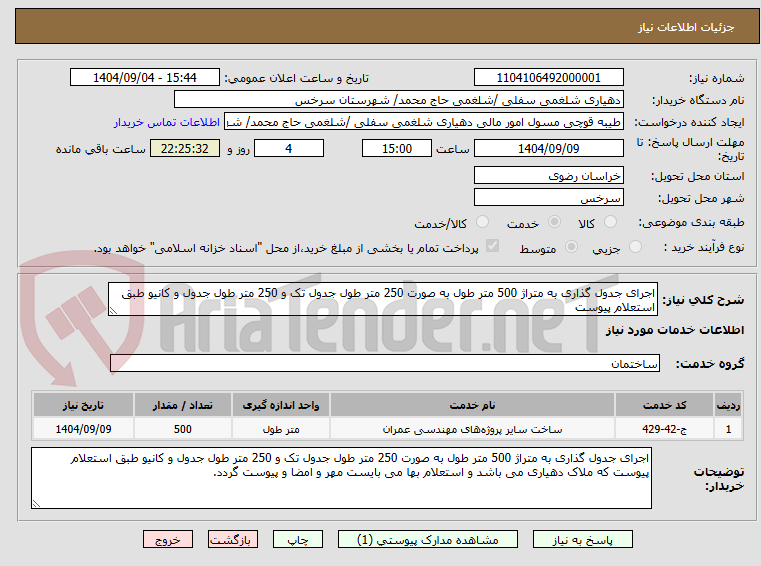Click the واحد اندازه گیری column header
The image size is (761, 566).
pos(281,405)
